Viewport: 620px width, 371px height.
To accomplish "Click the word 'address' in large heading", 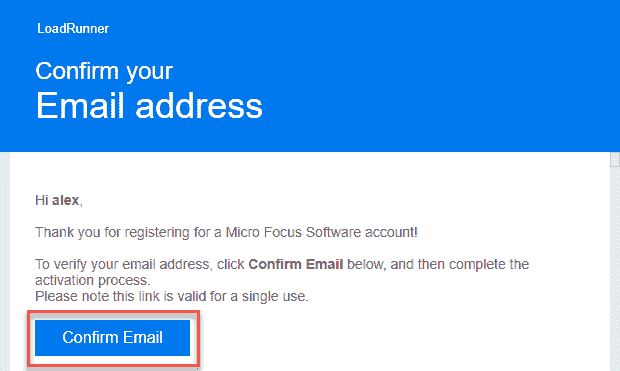I will pos(199,106).
